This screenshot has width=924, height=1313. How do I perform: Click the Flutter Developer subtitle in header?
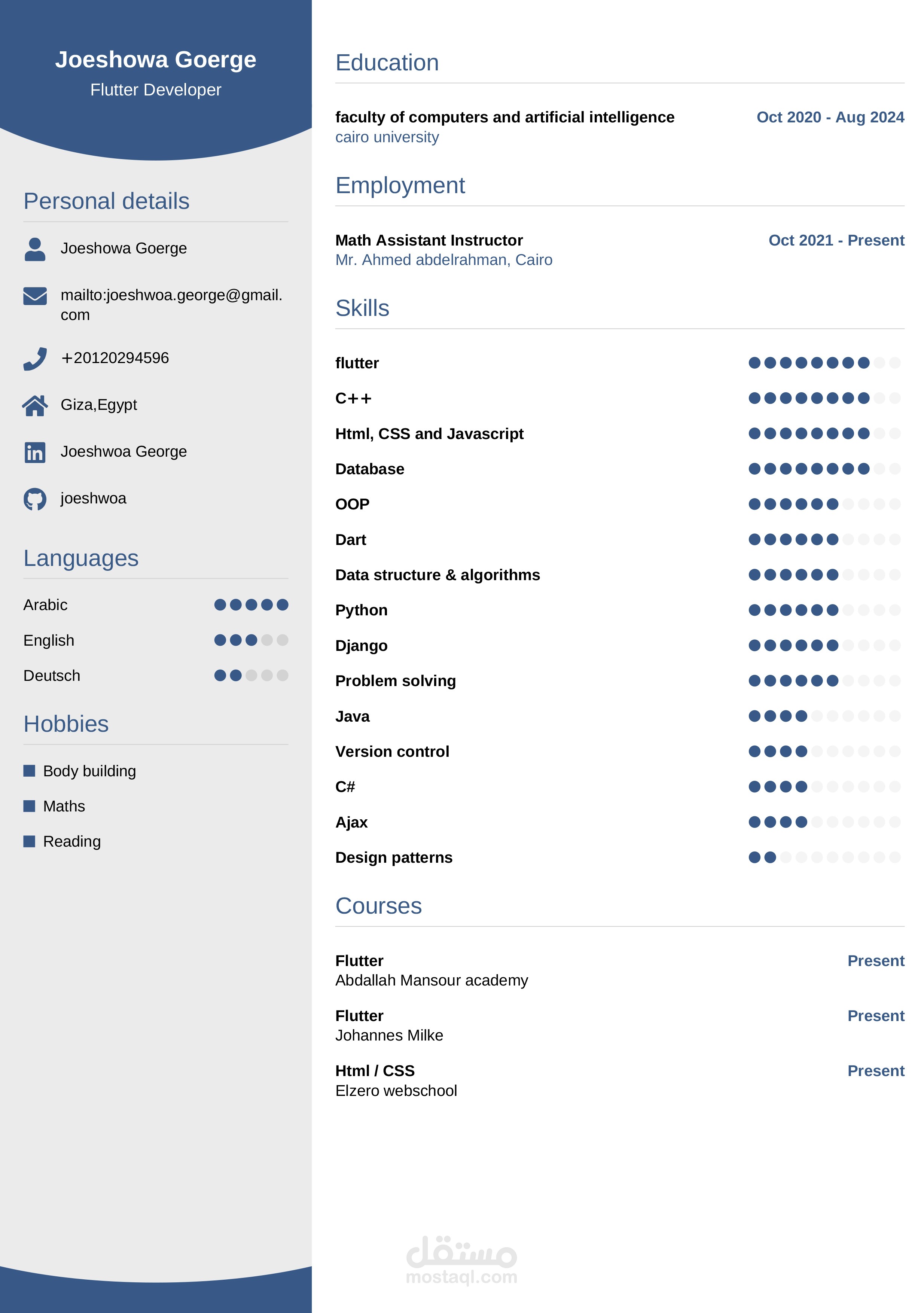156,90
